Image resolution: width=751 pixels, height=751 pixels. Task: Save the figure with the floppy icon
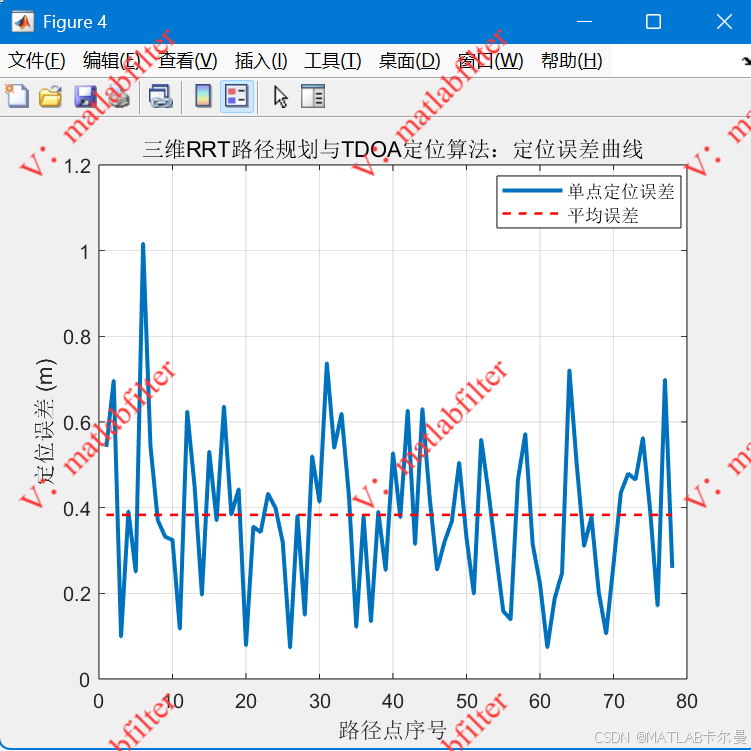[x=85, y=96]
